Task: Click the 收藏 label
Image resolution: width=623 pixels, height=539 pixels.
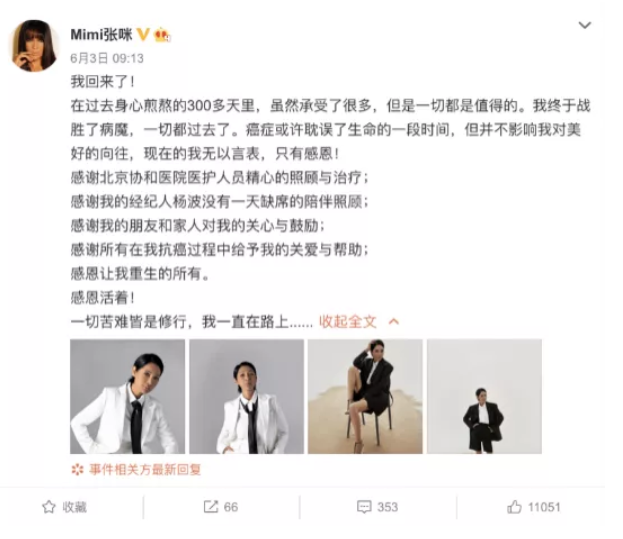Action: (74, 507)
